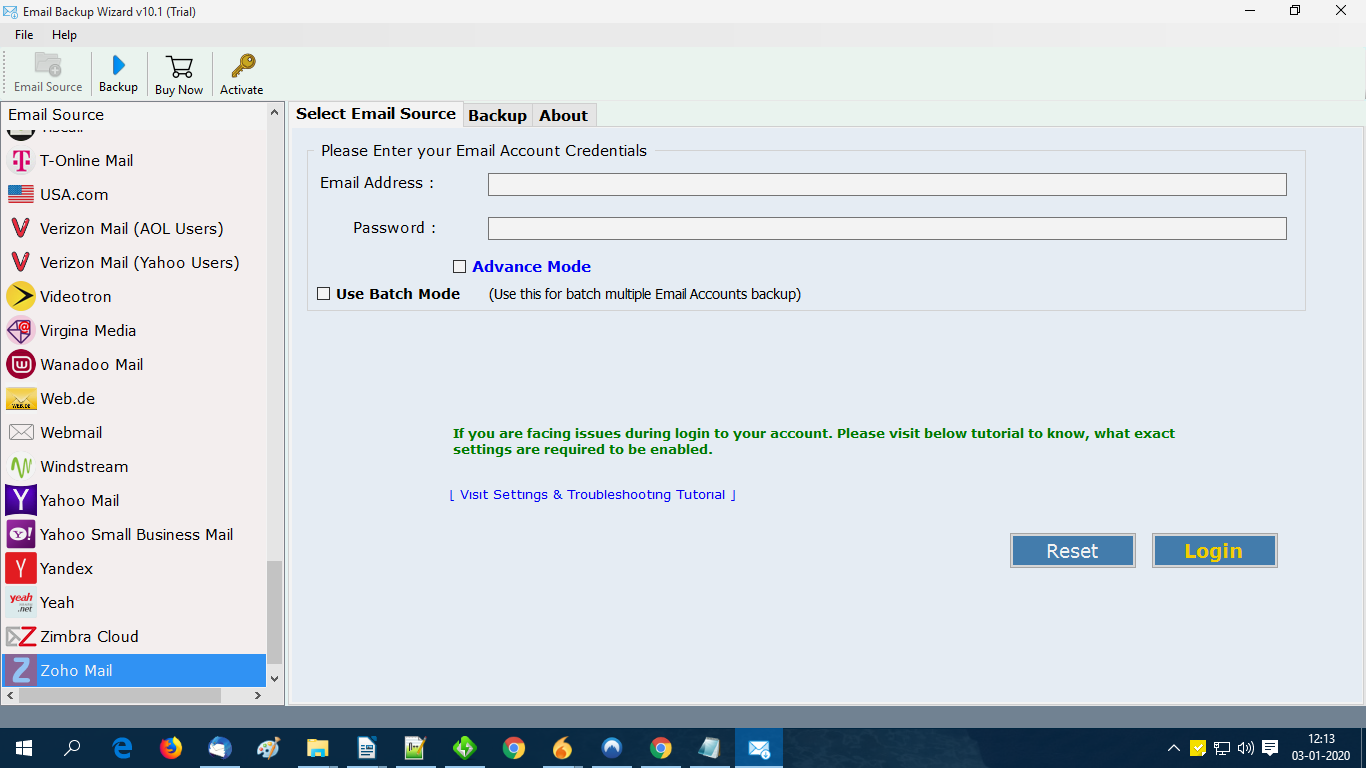Click the horizontal scrollbar thumb of source list
Viewport: 1366px width, 768px height.
click(120, 695)
